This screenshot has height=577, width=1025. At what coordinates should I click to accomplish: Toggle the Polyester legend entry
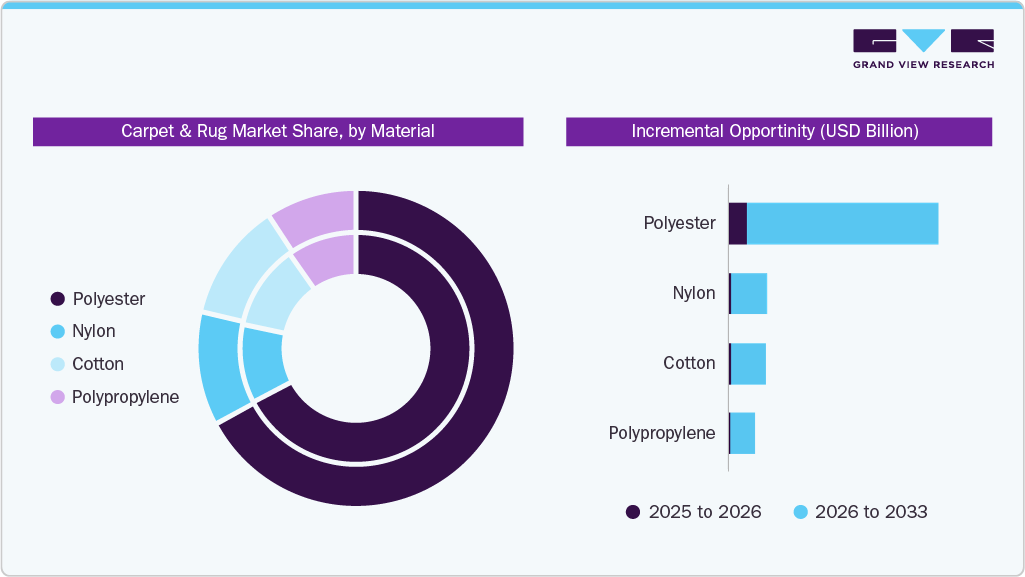coord(100,298)
